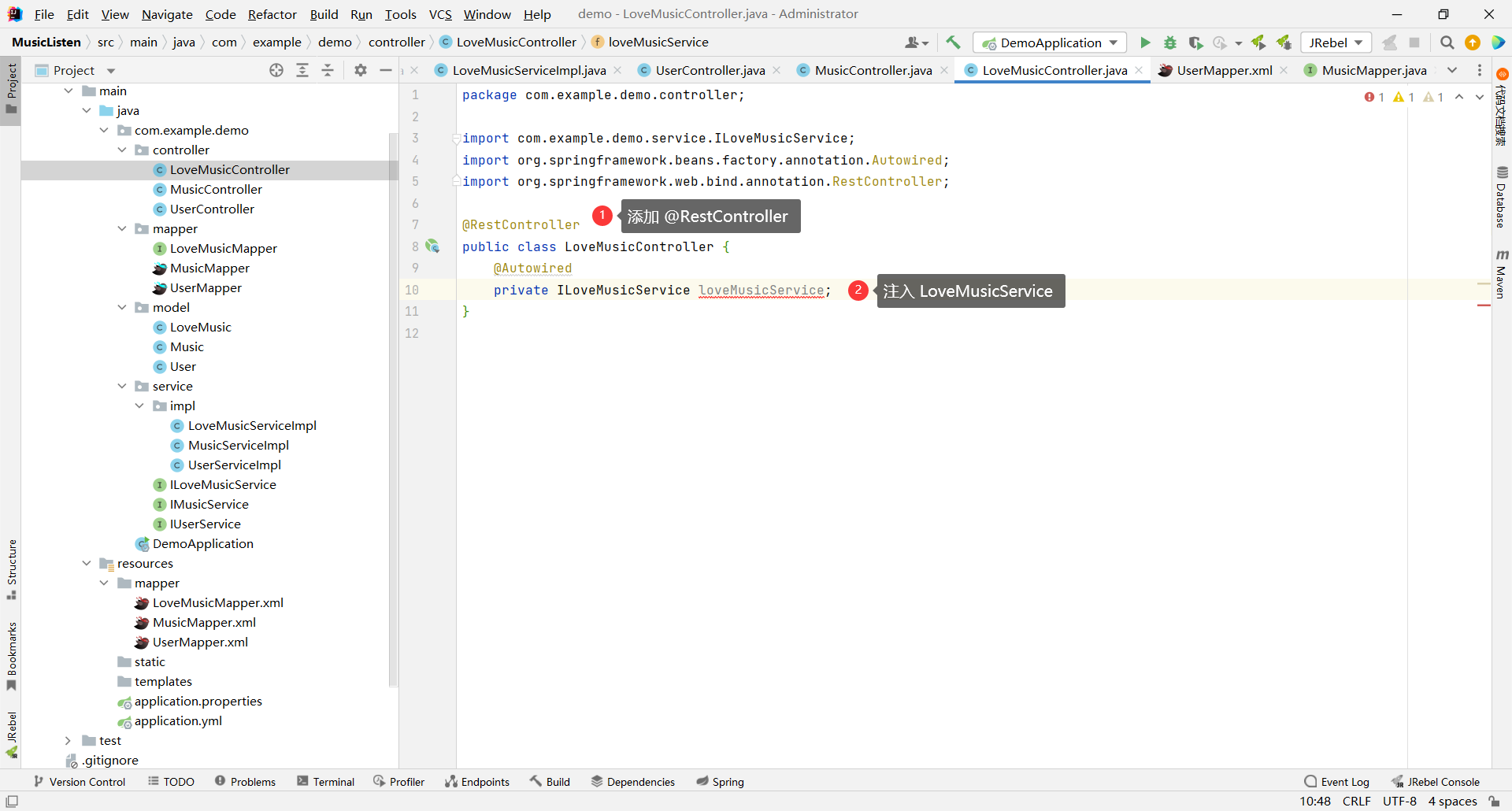
Task: Start debugging with the bug icon
Action: pyautogui.click(x=1170, y=43)
